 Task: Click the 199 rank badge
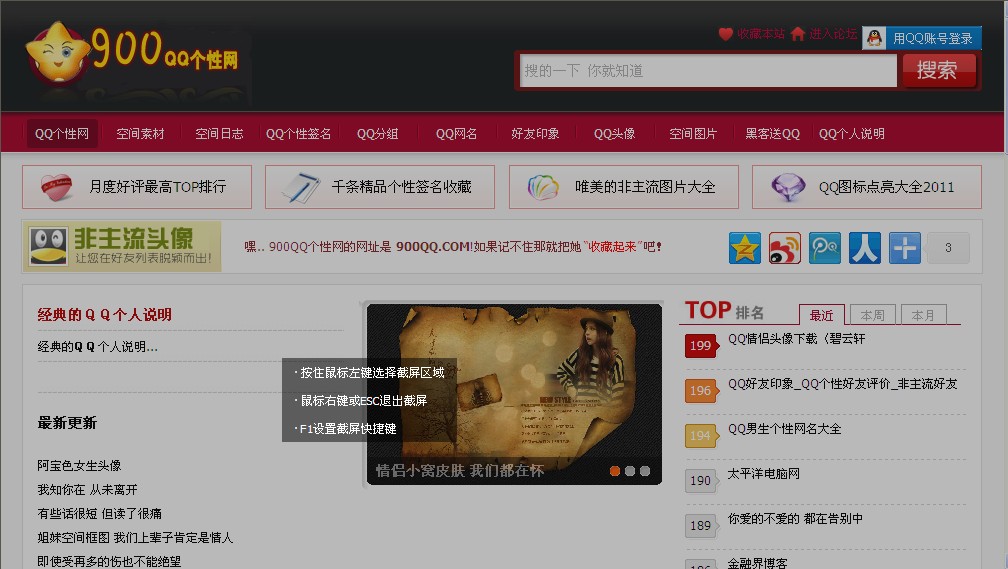701,346
